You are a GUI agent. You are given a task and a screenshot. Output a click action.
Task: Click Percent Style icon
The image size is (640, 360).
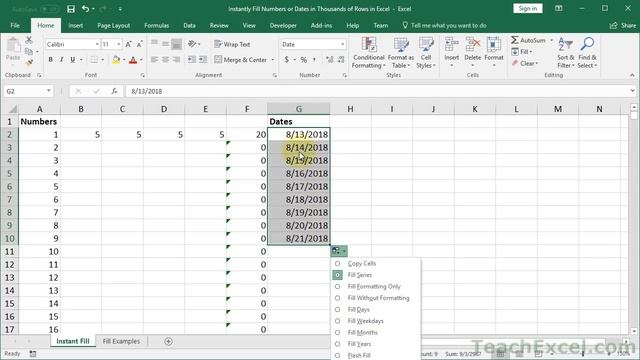304,60
